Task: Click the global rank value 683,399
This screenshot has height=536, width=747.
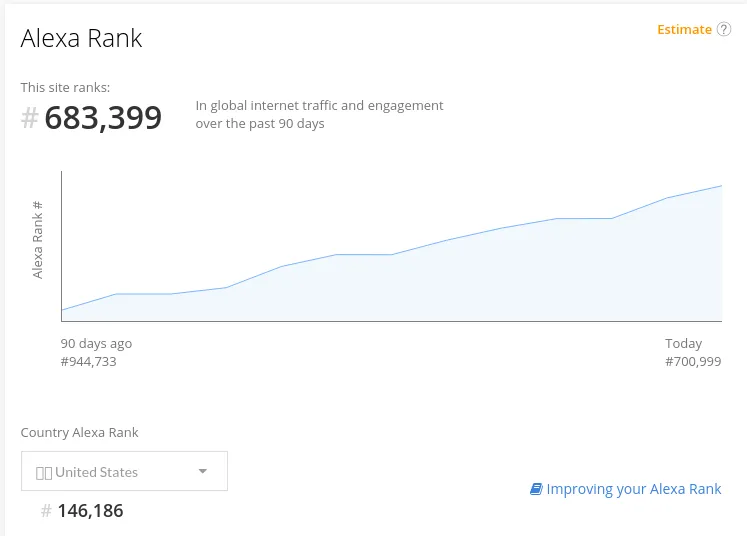Action: (x=103, y=118)
